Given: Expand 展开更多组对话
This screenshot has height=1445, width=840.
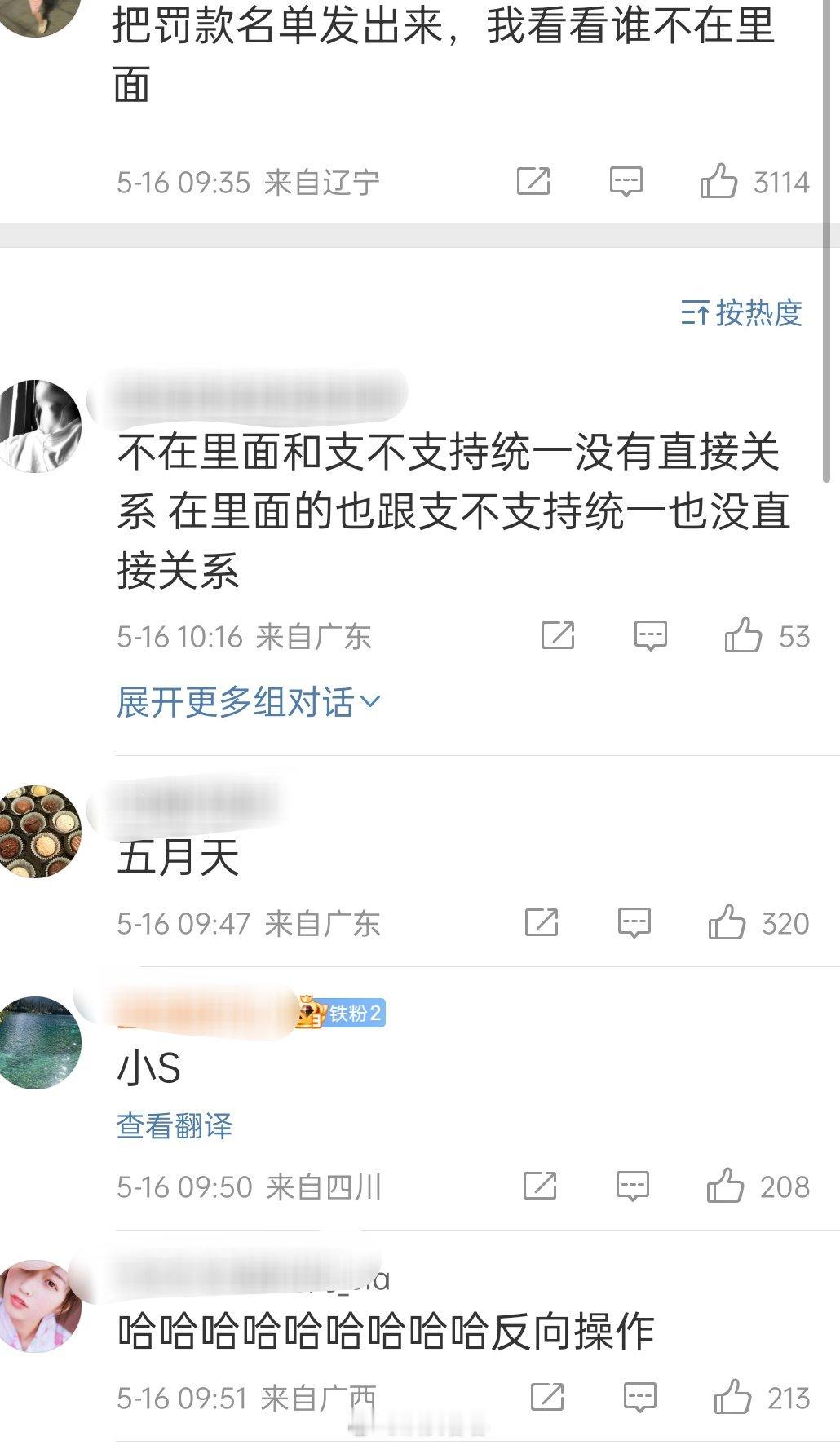Looking at the screenshot, I should pyautogui.click(x=249, y=702).
